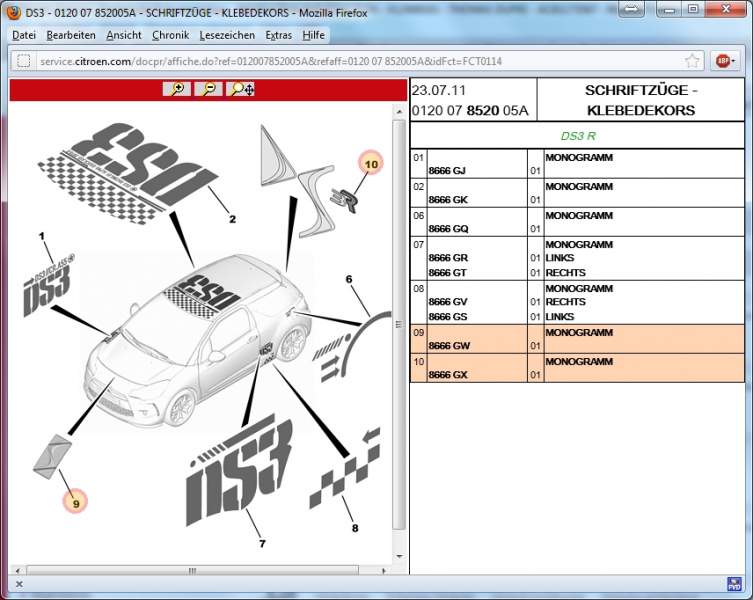Click the zoom out magnifier icon
753x600 pixels.
click(x=208, y=89)
